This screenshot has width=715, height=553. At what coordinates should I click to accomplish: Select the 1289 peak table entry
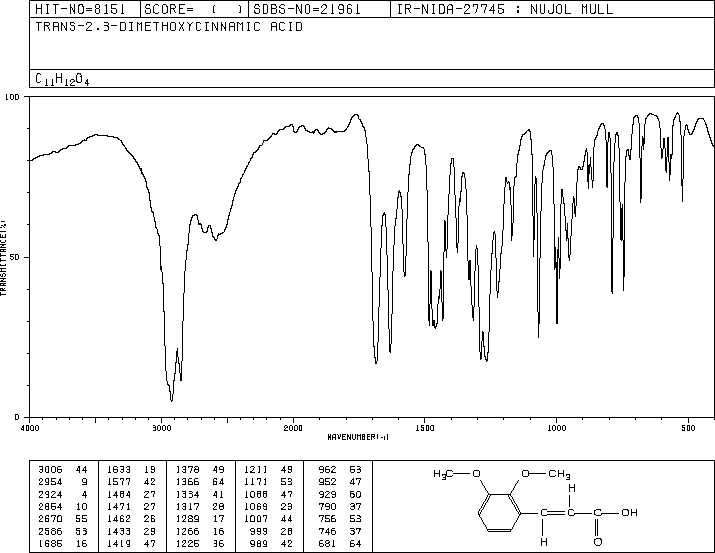coord(200,519)
